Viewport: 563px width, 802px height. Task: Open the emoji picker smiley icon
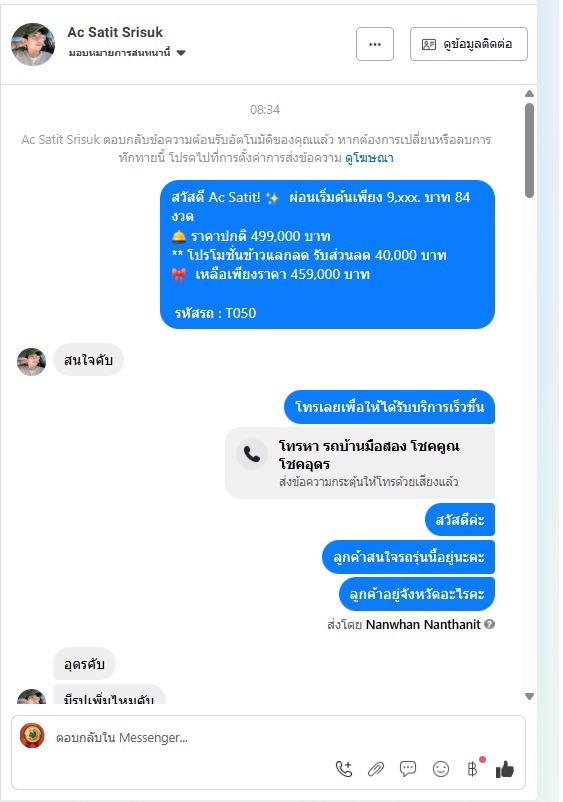click(x=441, y=769)
